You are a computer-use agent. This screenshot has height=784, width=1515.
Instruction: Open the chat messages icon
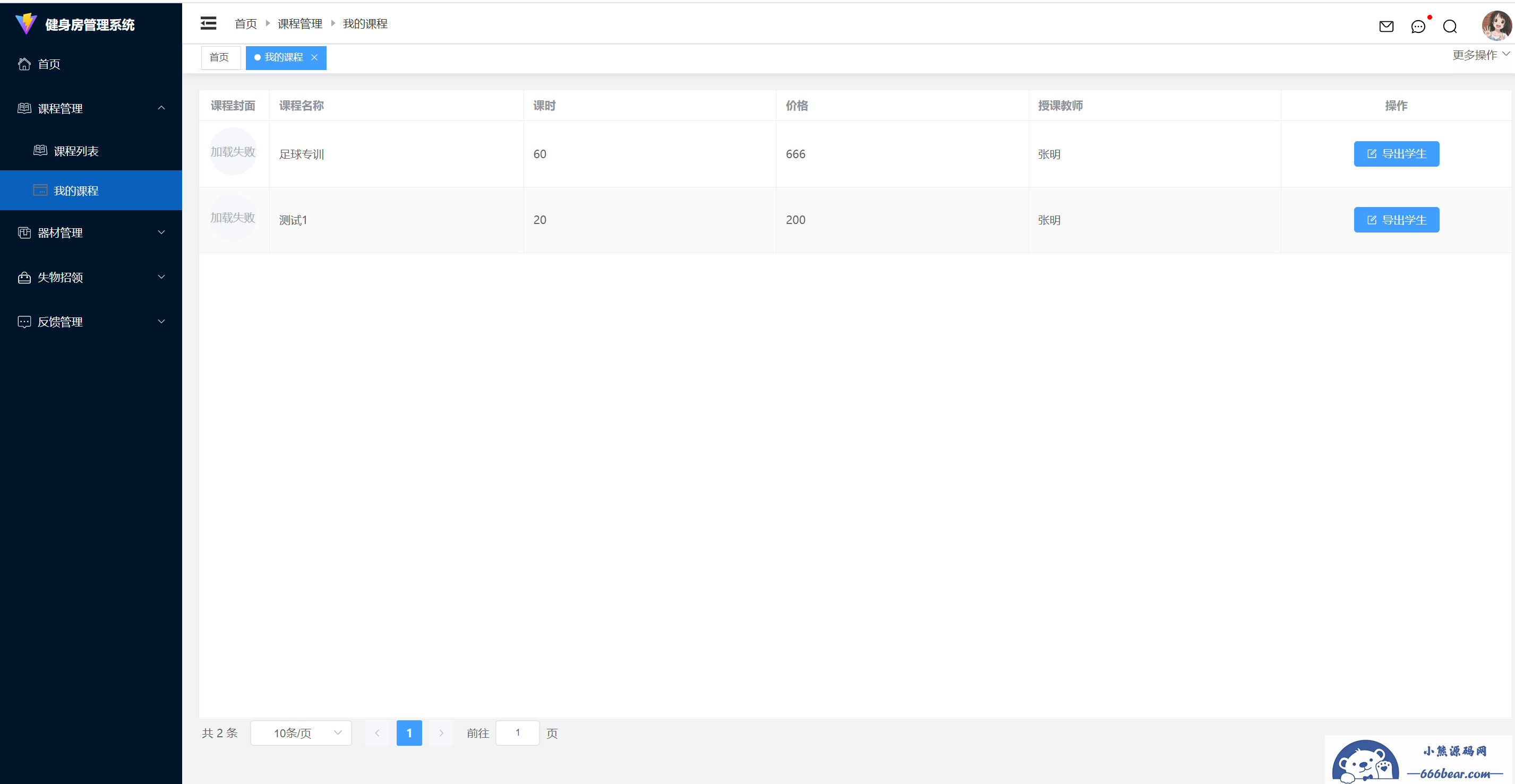pyautogui.click(x=1418, y=27)
